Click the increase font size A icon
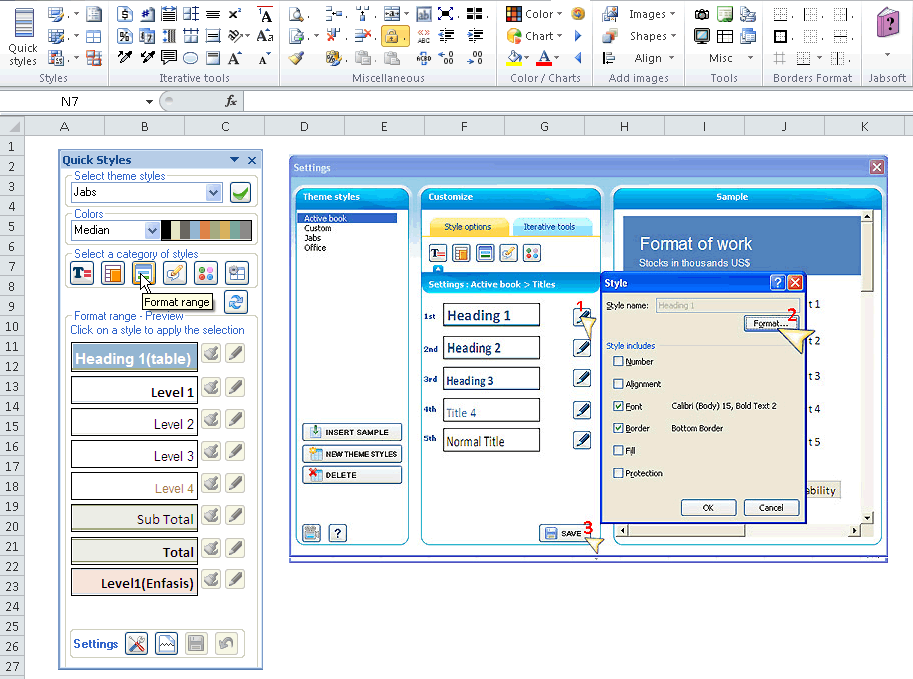Viewport: 913px width, 679px height. click(235, 58)
